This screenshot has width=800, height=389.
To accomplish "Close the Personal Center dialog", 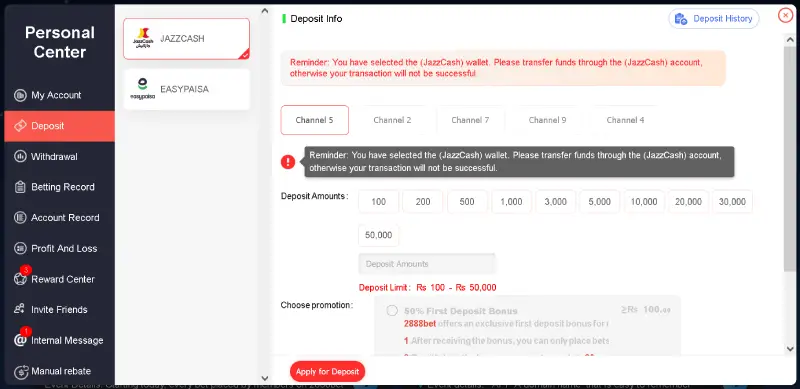I will pyautogui.click(x=785, y=16).
